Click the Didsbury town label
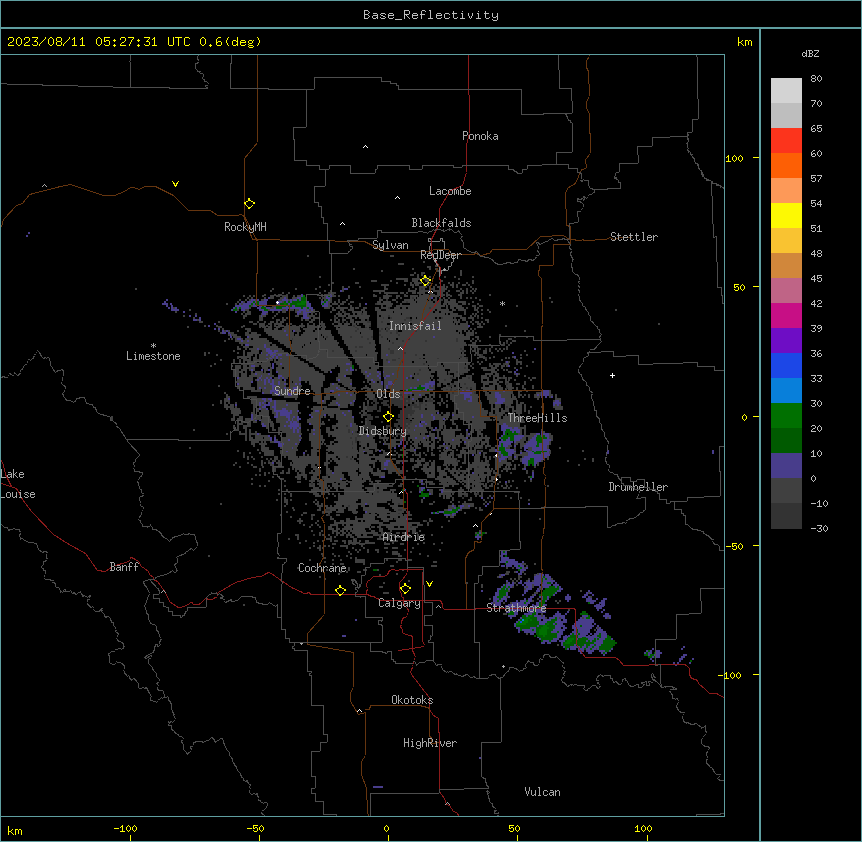 coord(383,431)
